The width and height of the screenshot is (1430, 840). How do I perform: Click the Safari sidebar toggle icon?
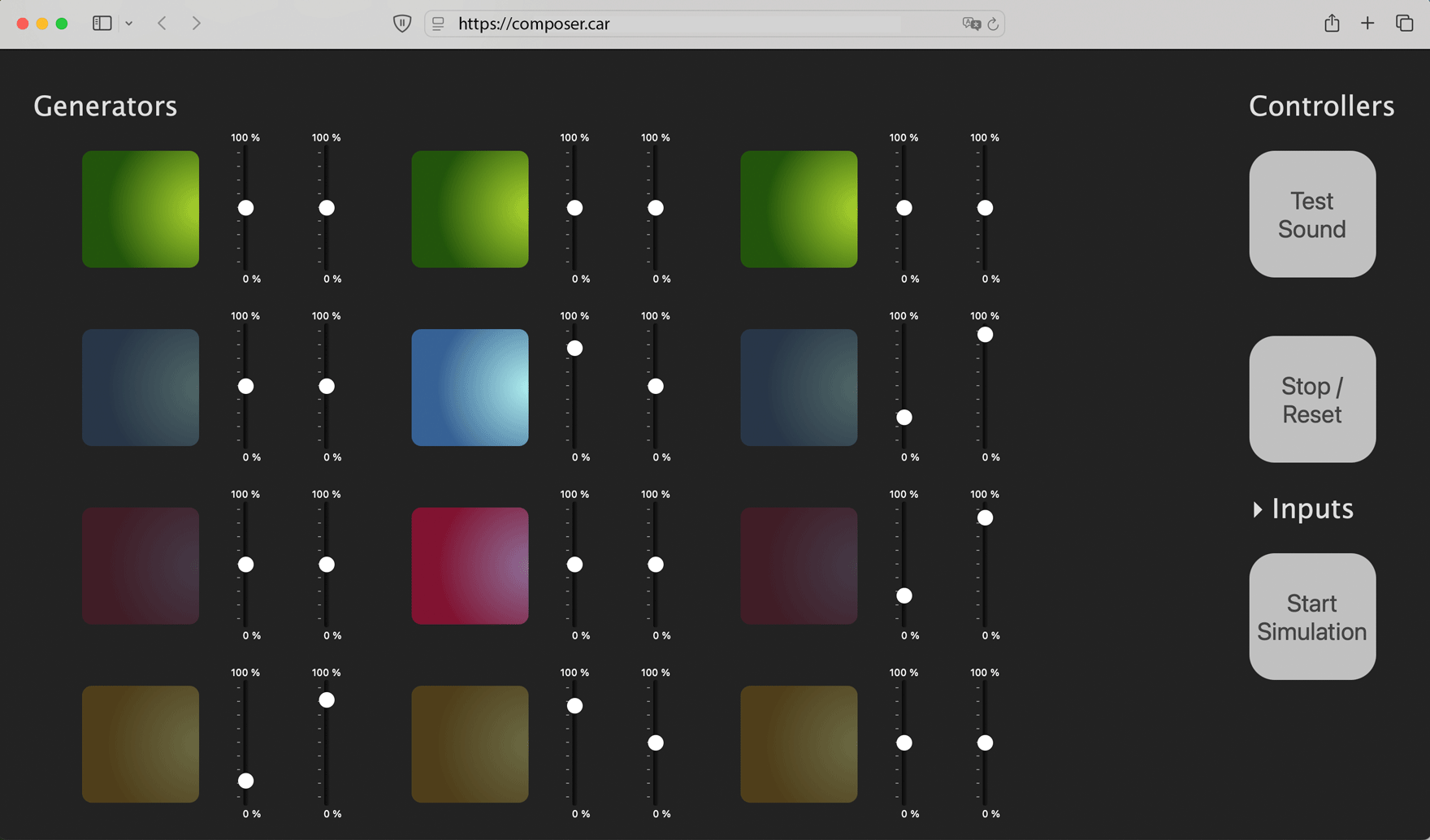pos(102,24)
